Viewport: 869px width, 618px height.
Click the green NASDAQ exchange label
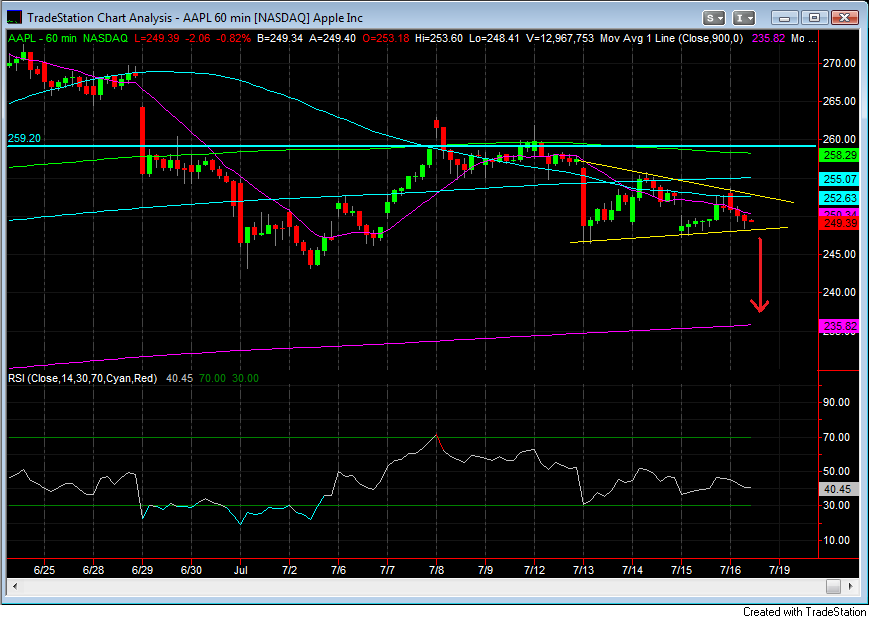[x=105, y=38]
